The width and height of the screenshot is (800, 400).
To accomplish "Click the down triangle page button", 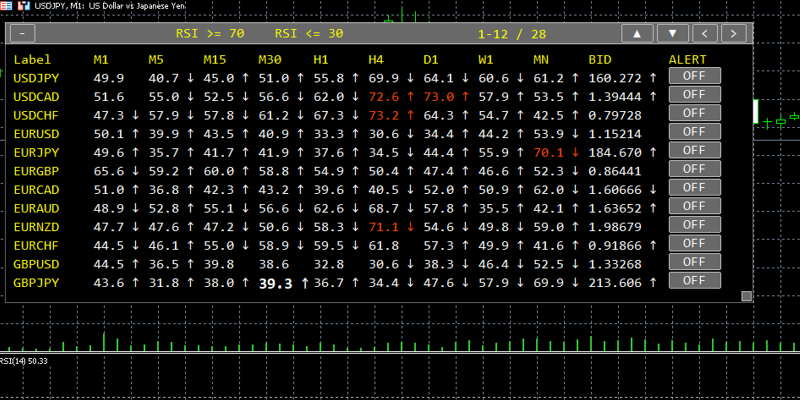I will click(672, 34).
